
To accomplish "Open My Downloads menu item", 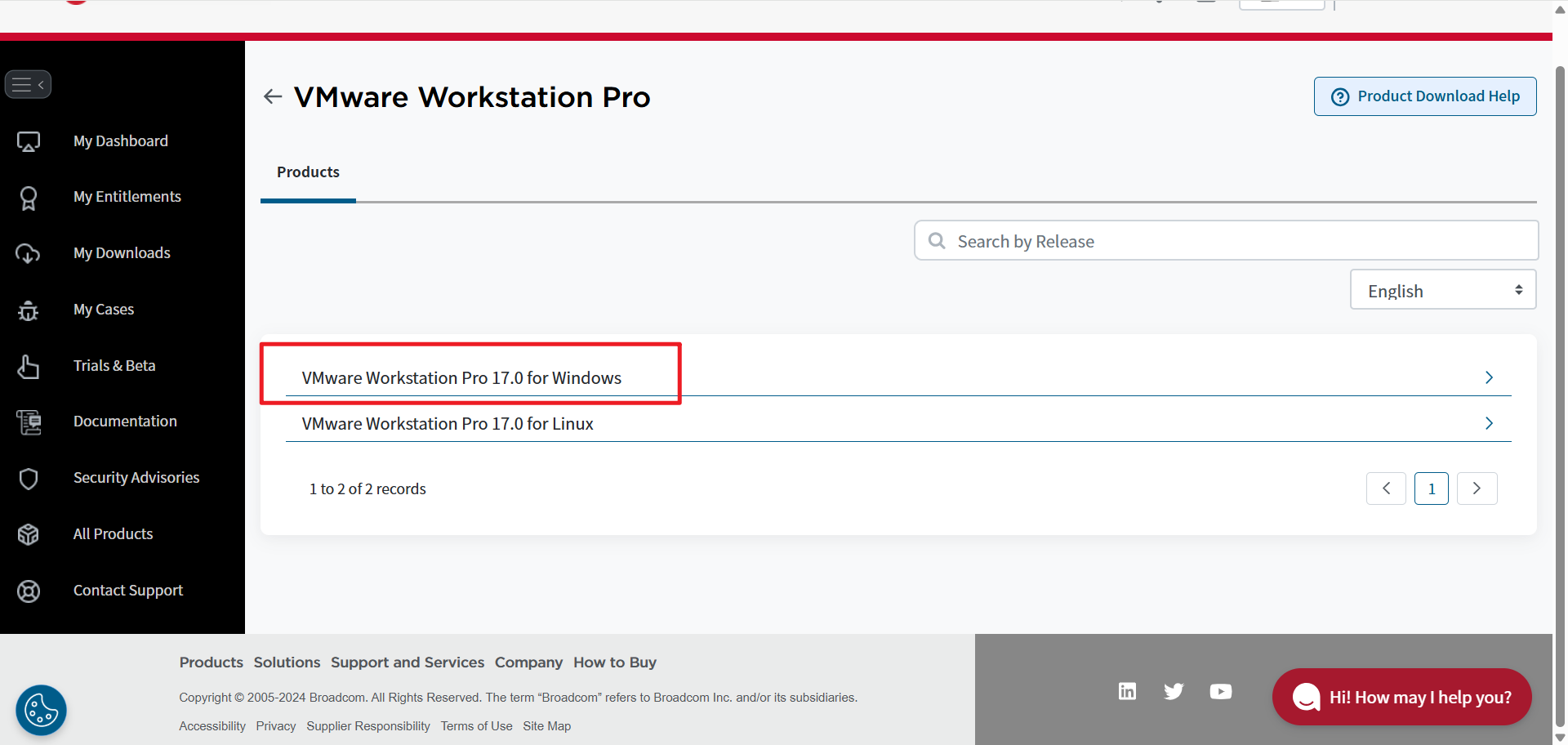I will click(x=122, y=253).
